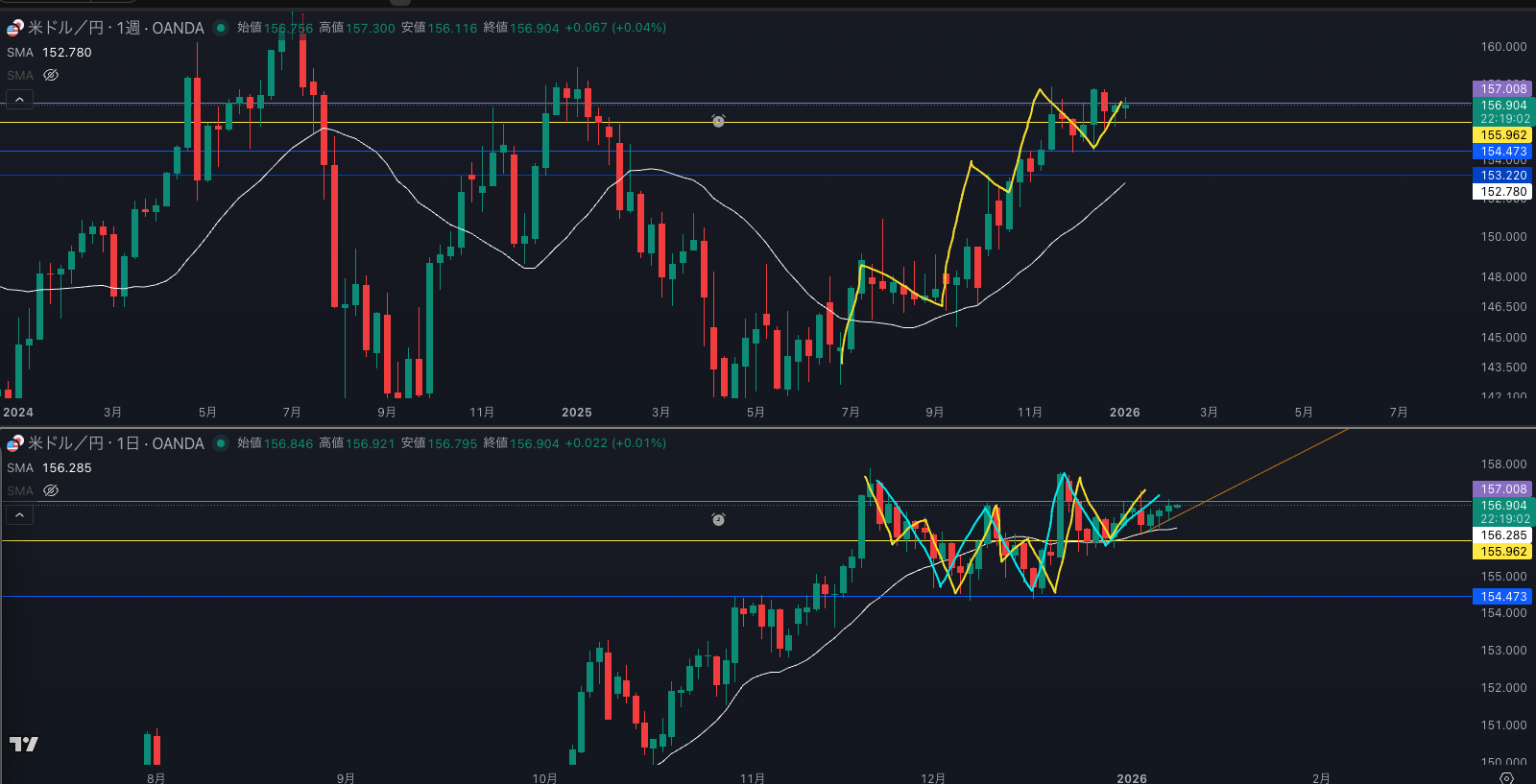Click green market status dot on daily chart
The image size is (1536, 784).
point(221,443)
